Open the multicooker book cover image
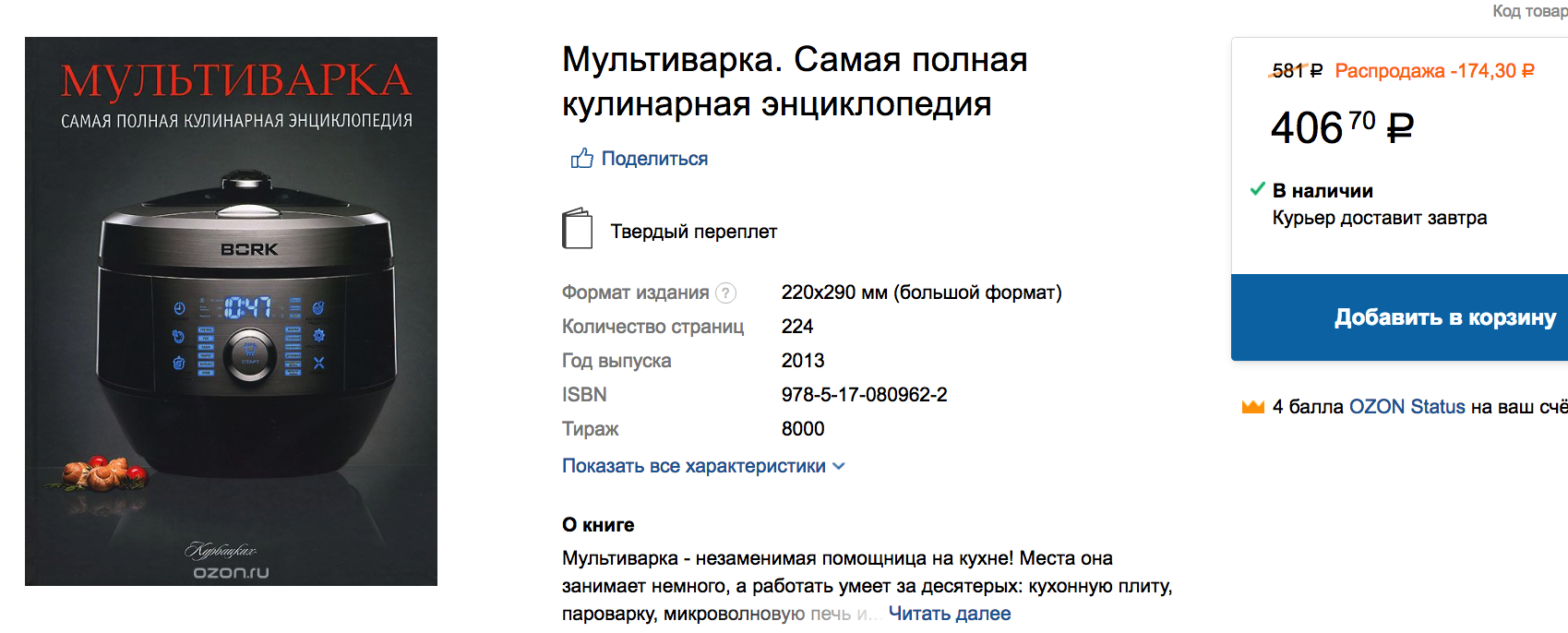Screen dimensions: 1568x633 tap(231, 311)
